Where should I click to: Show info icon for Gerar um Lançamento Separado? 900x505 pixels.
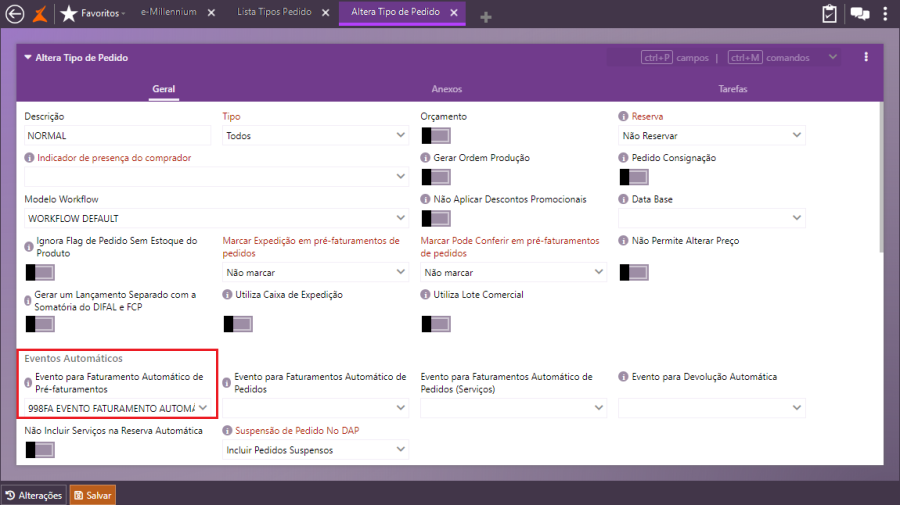click(28, 301)
